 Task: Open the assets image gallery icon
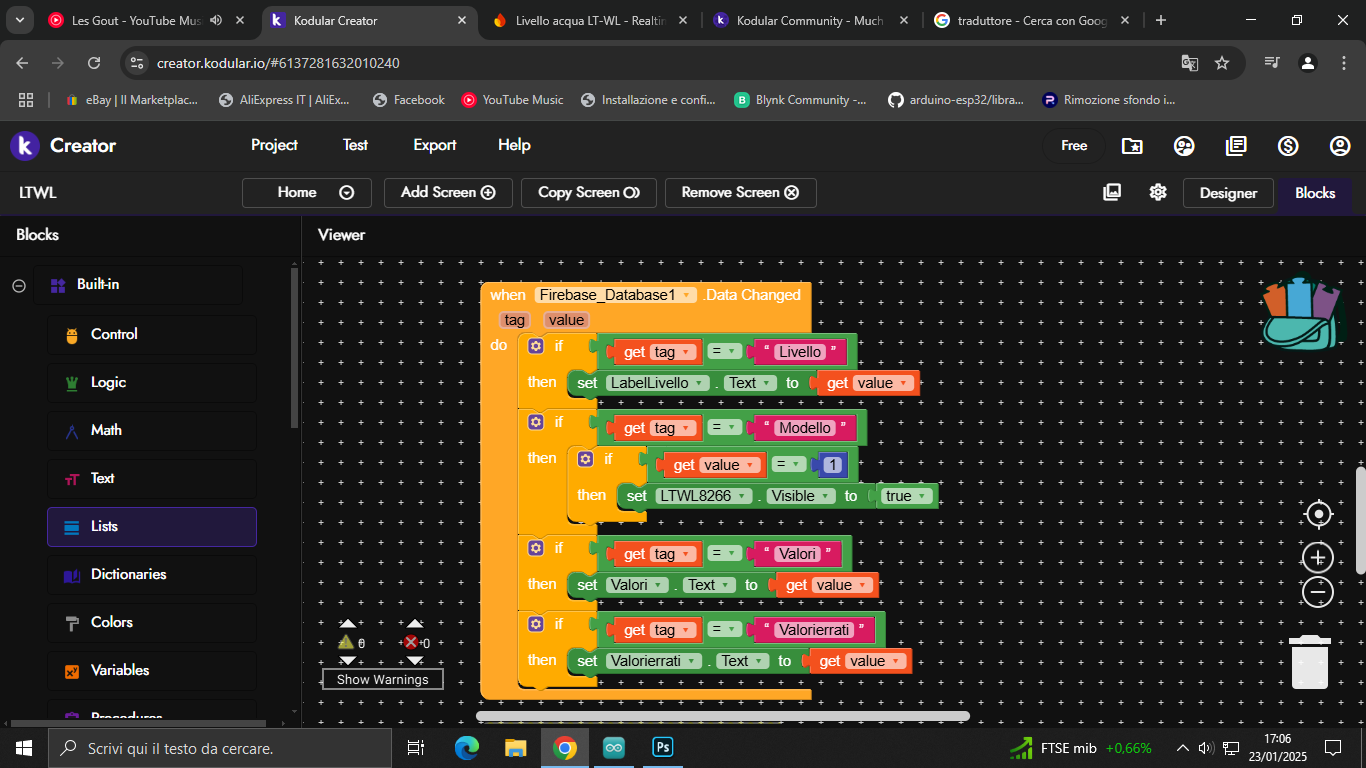pyautogui.click(x=1112, y=192)
